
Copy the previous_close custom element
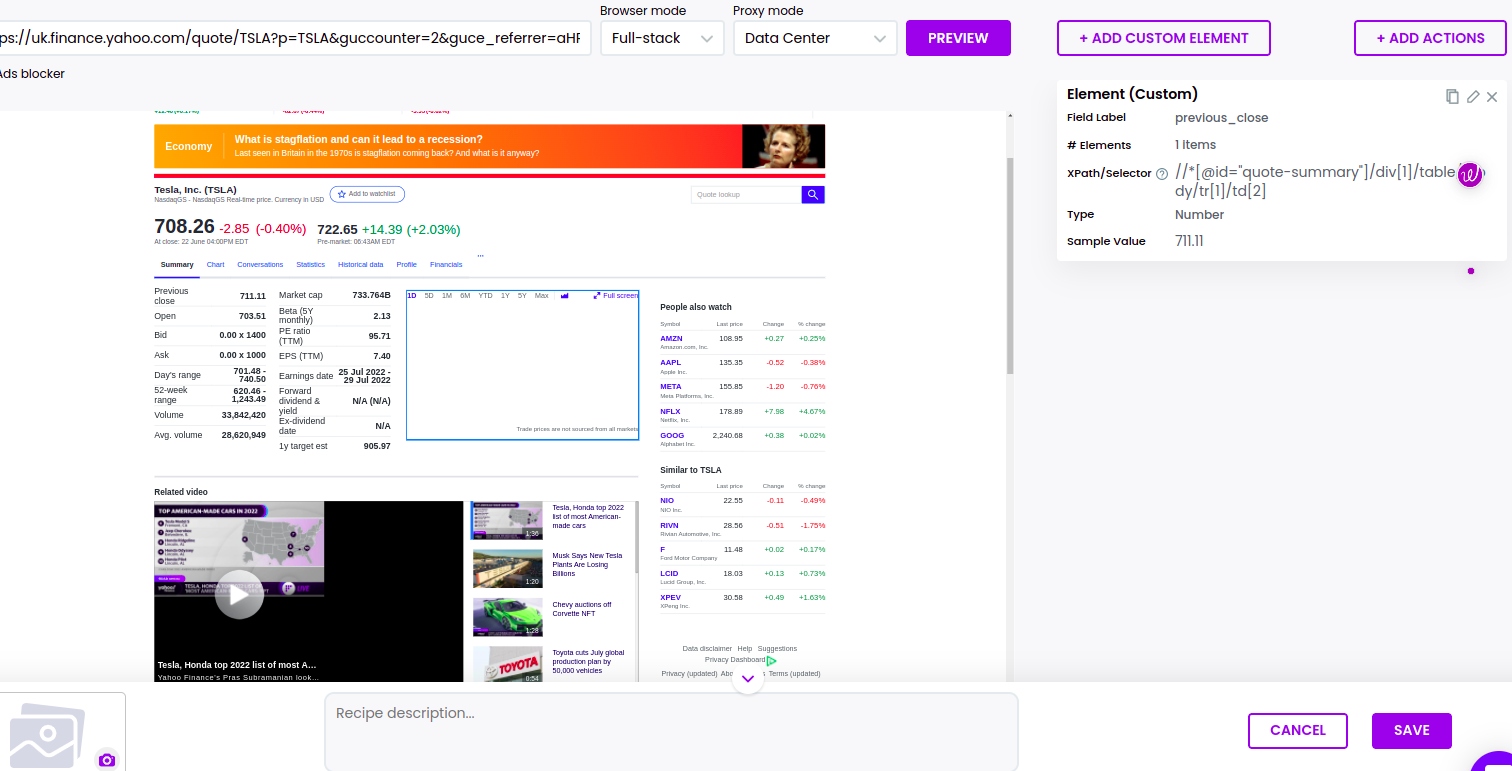click(1452, 96)
